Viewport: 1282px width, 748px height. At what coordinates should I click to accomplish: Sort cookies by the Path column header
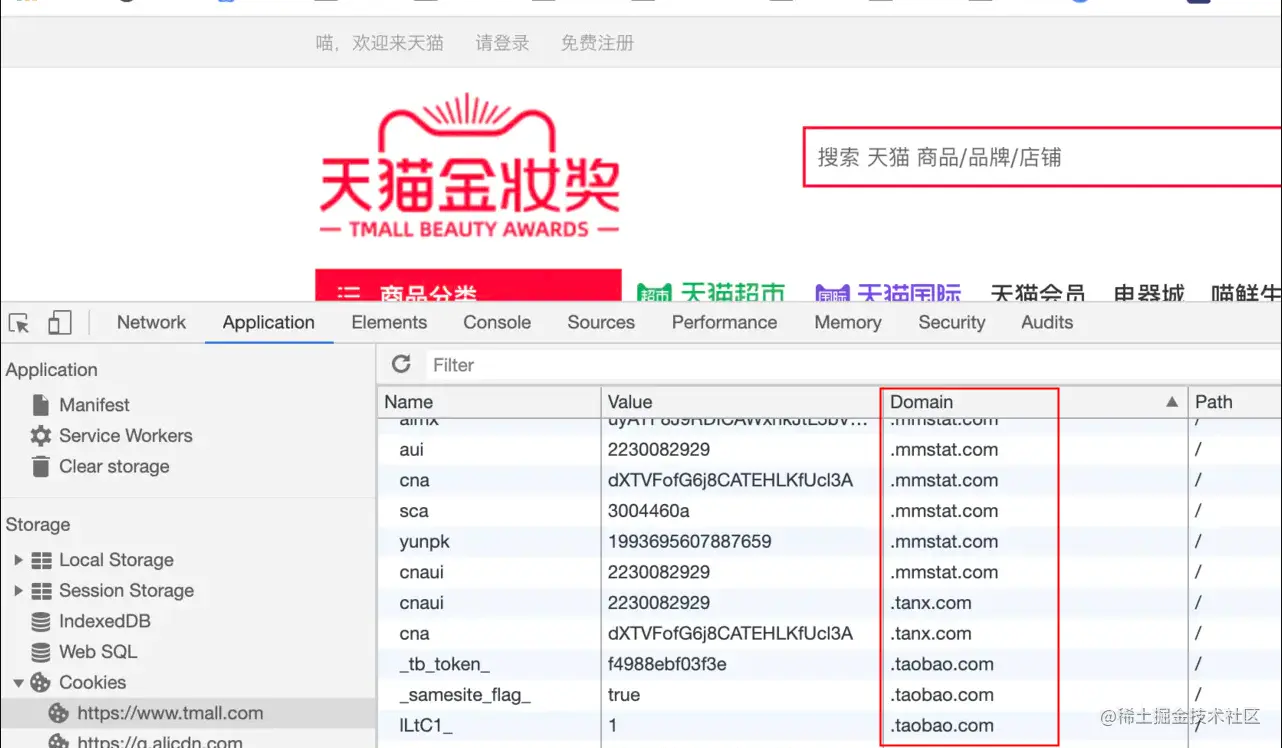click(1235, 402)
